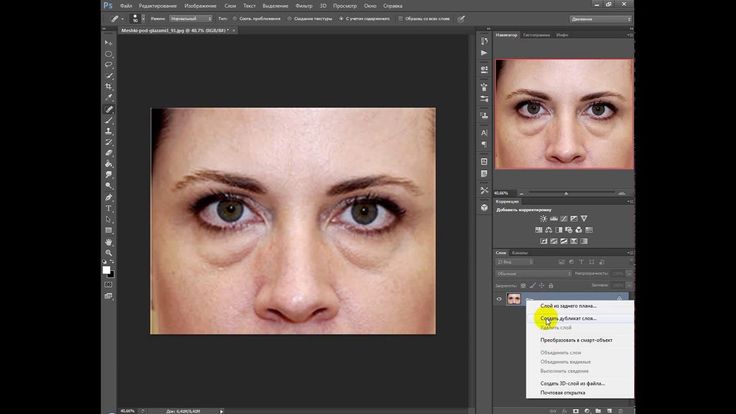
Task: Click the foreground color swatch
Action: coord(107,270)
